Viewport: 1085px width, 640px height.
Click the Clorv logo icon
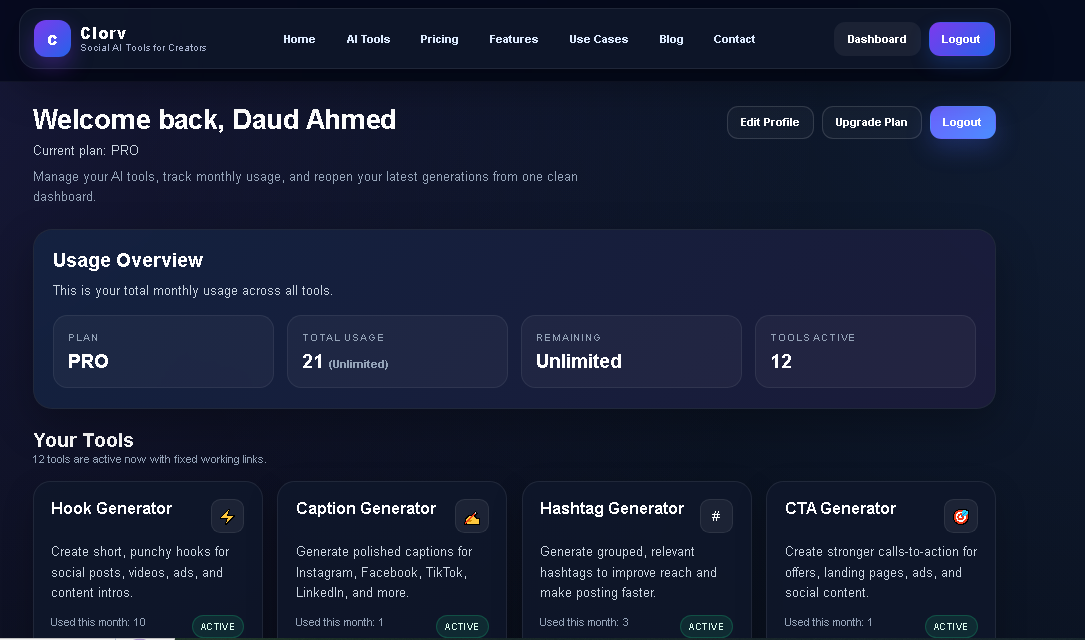(x=53, y=39)
